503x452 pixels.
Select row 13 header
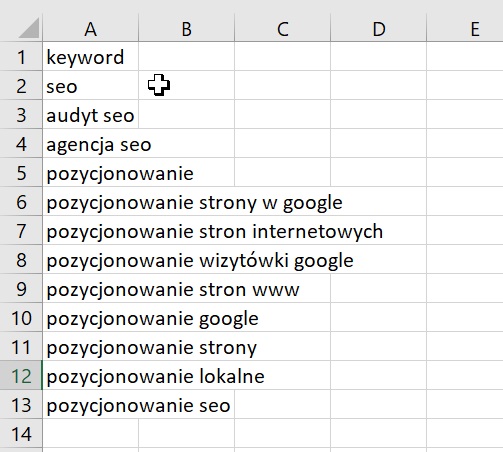click(x=21, y=404)
